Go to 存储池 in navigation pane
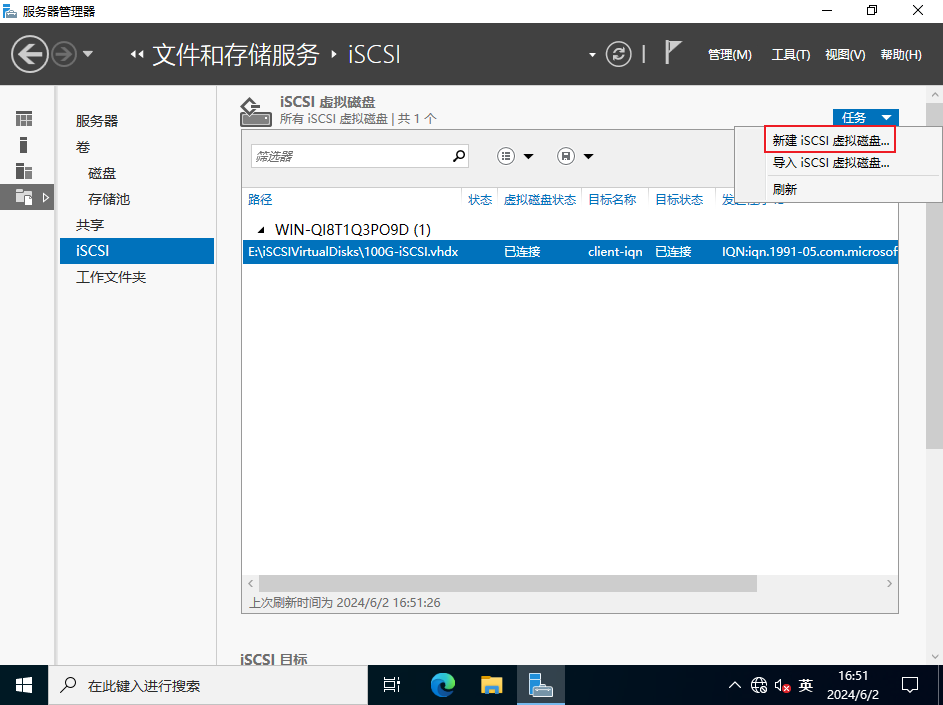Viewport: 943px width, 705px height. click(109, 199)
